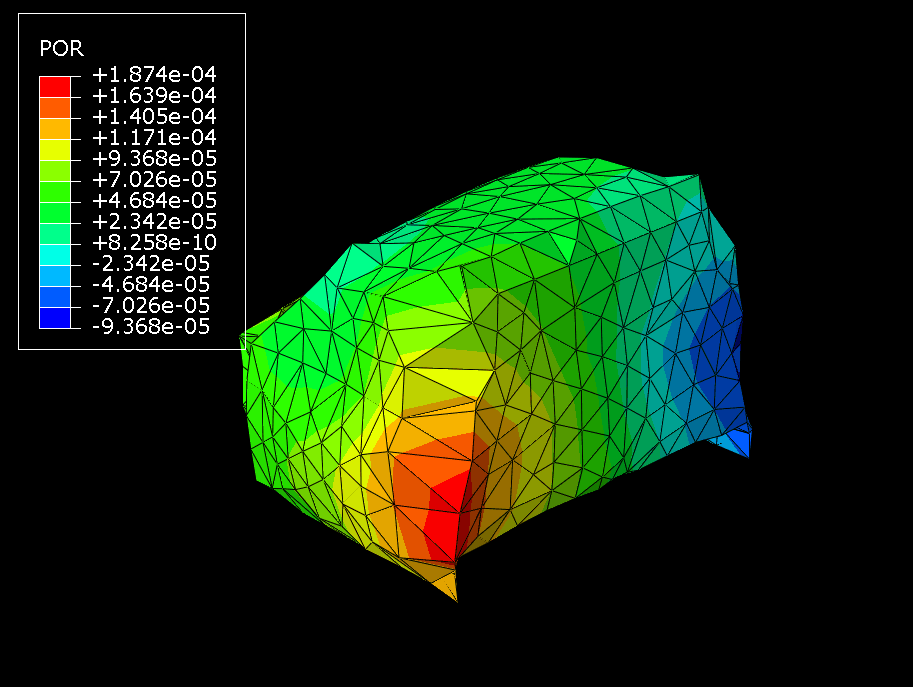Viewport: 913px width, 687px height.
Task: Click the +1.171e-04 legend value
Action: (x=153, y=138)
